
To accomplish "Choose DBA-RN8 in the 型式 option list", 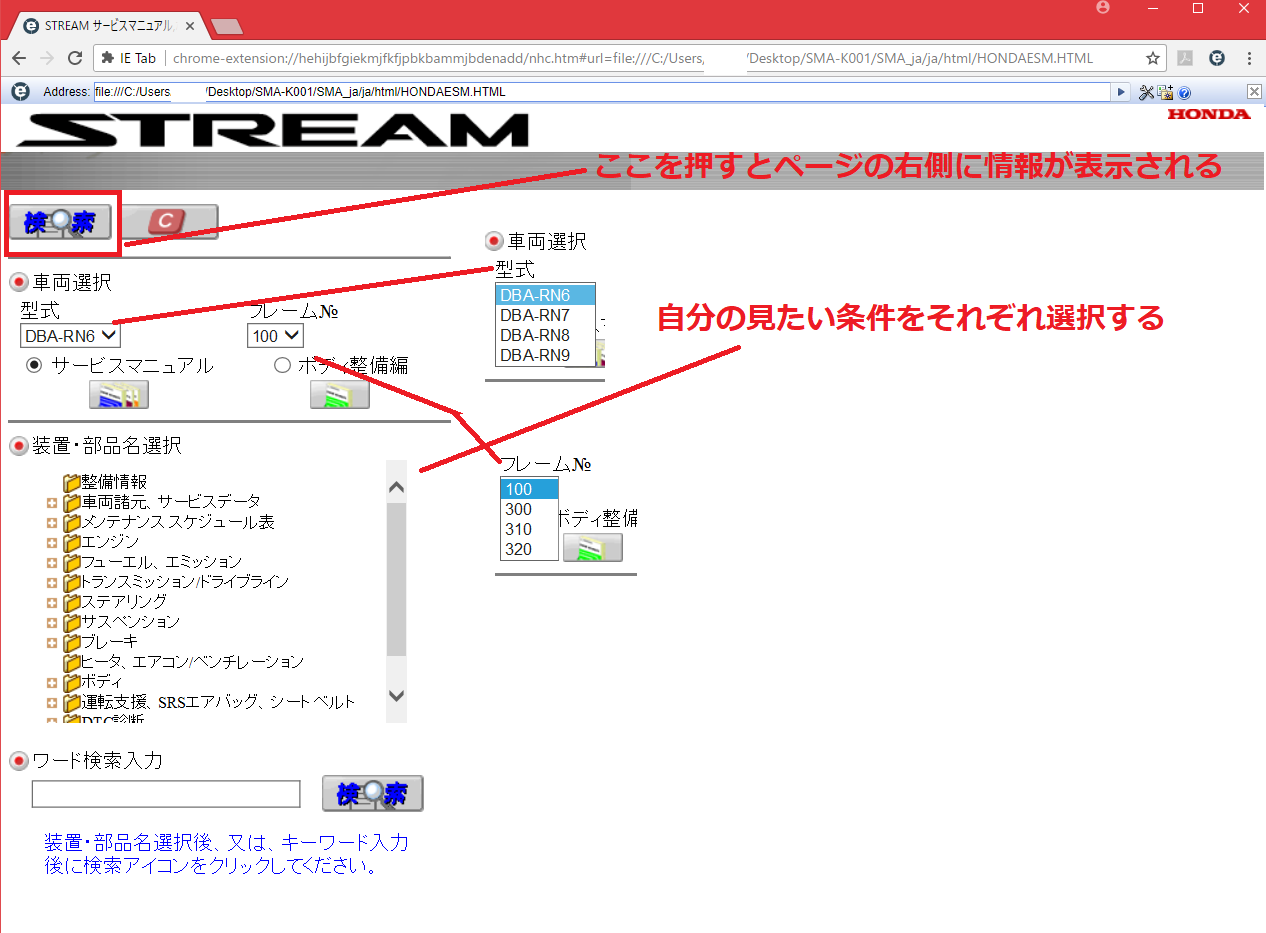I will [x=545, y=335].
